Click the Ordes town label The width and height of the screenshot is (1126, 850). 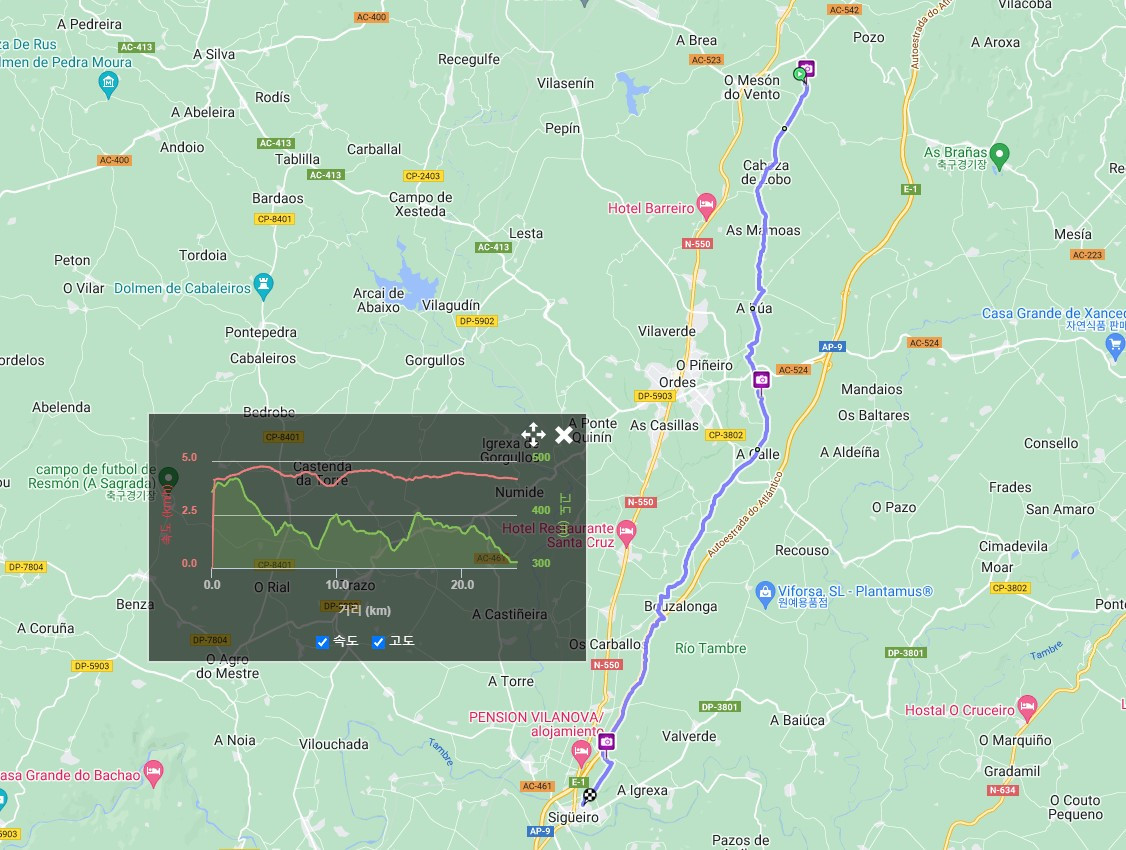pyautogui.click(x=677, y=383)
